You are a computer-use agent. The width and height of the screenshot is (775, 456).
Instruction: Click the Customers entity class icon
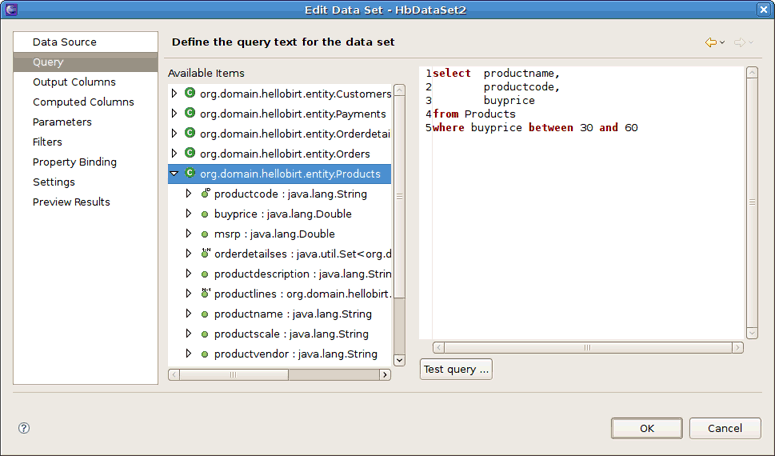[x=190, y=93]
